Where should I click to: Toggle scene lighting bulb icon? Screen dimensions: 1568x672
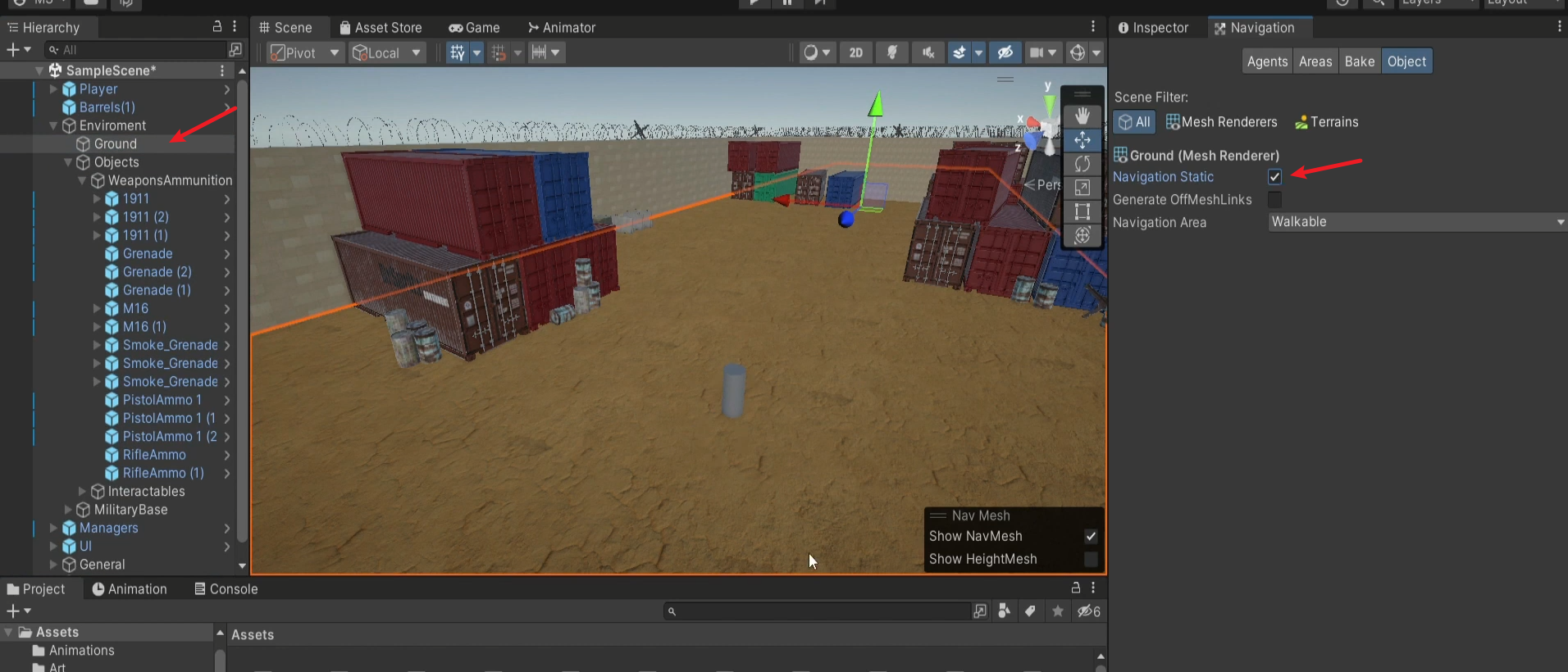(x=891, y=52)
